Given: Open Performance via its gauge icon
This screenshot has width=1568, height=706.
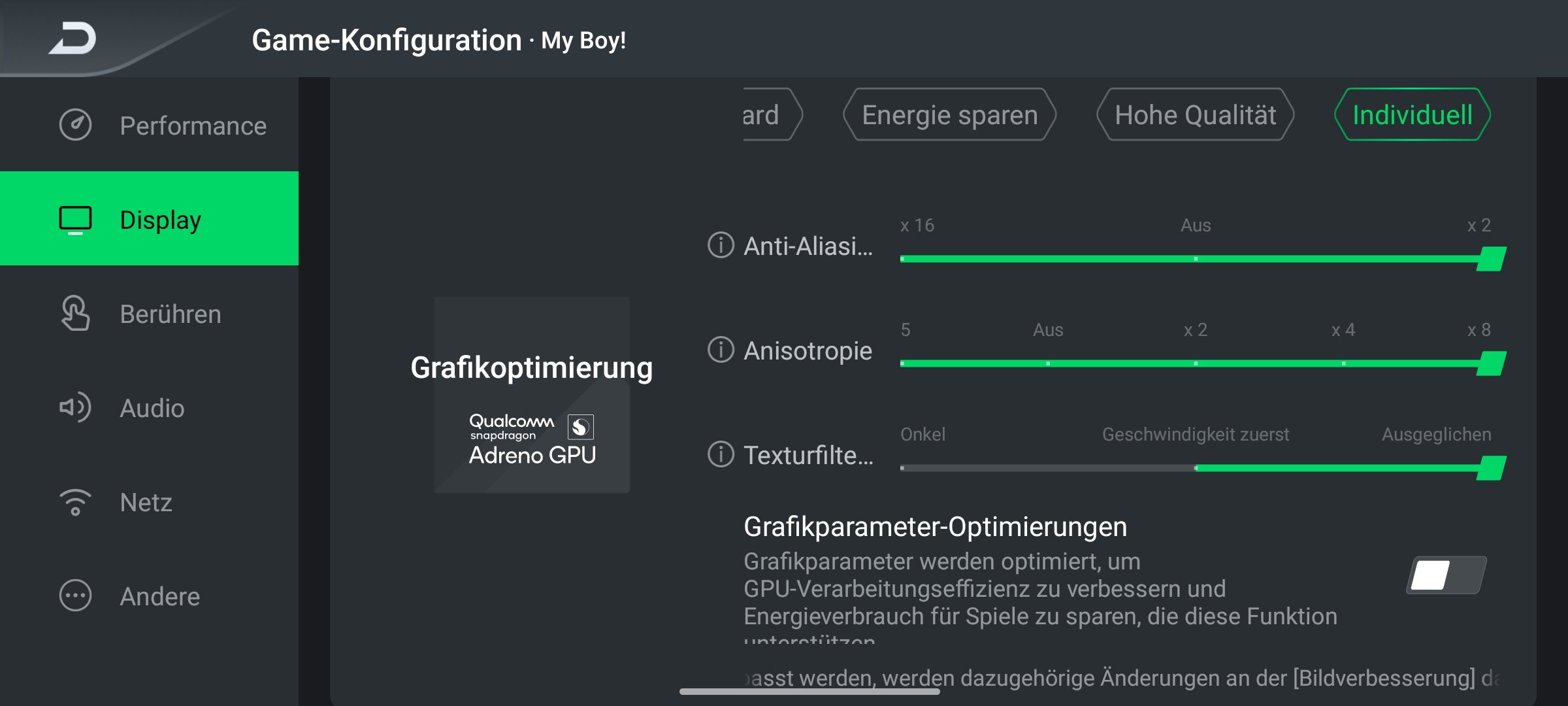Looking at the screenshot, I should click(x=76, y=125).
